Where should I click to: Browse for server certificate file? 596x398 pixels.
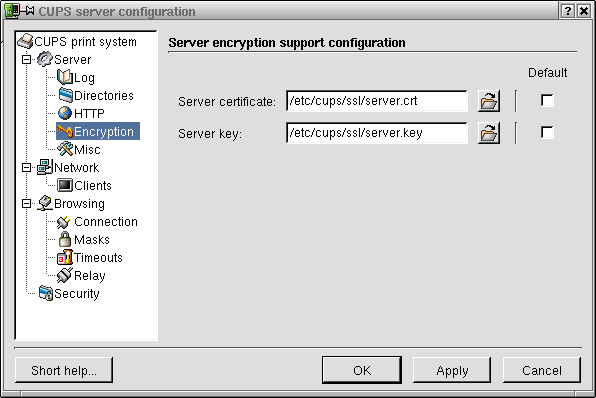pyautogui.click(x=488, y=101)
